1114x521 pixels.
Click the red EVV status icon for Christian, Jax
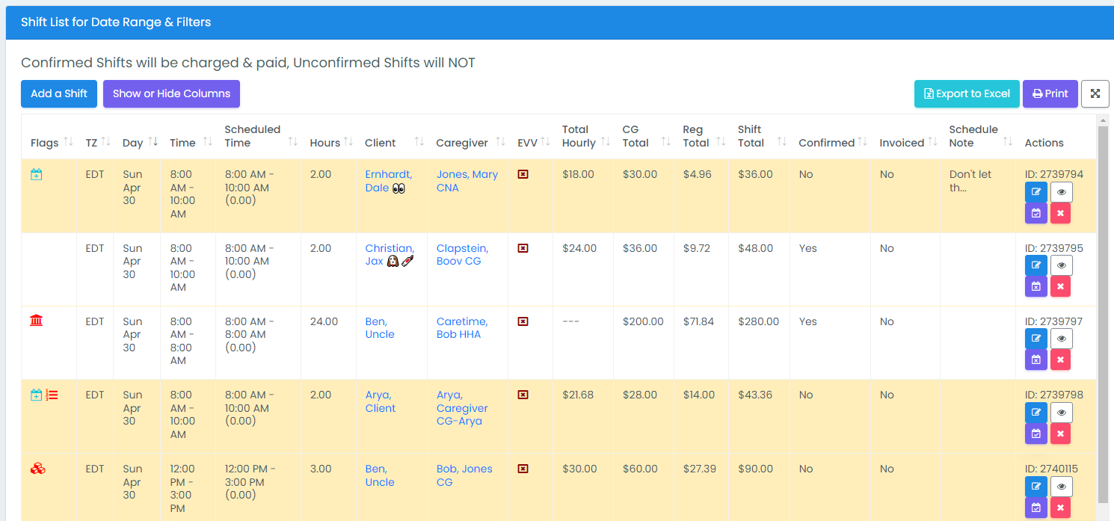(523, 248)
